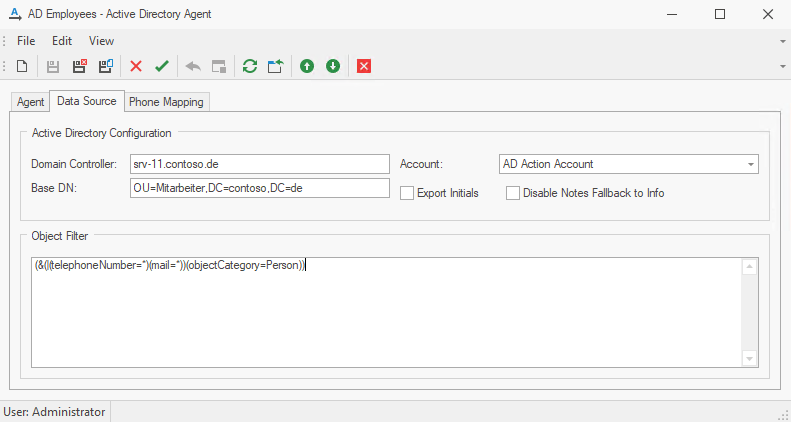Screen dimensions: 791x422
Task: Click the red square close icon
Action: coord(364,66)
